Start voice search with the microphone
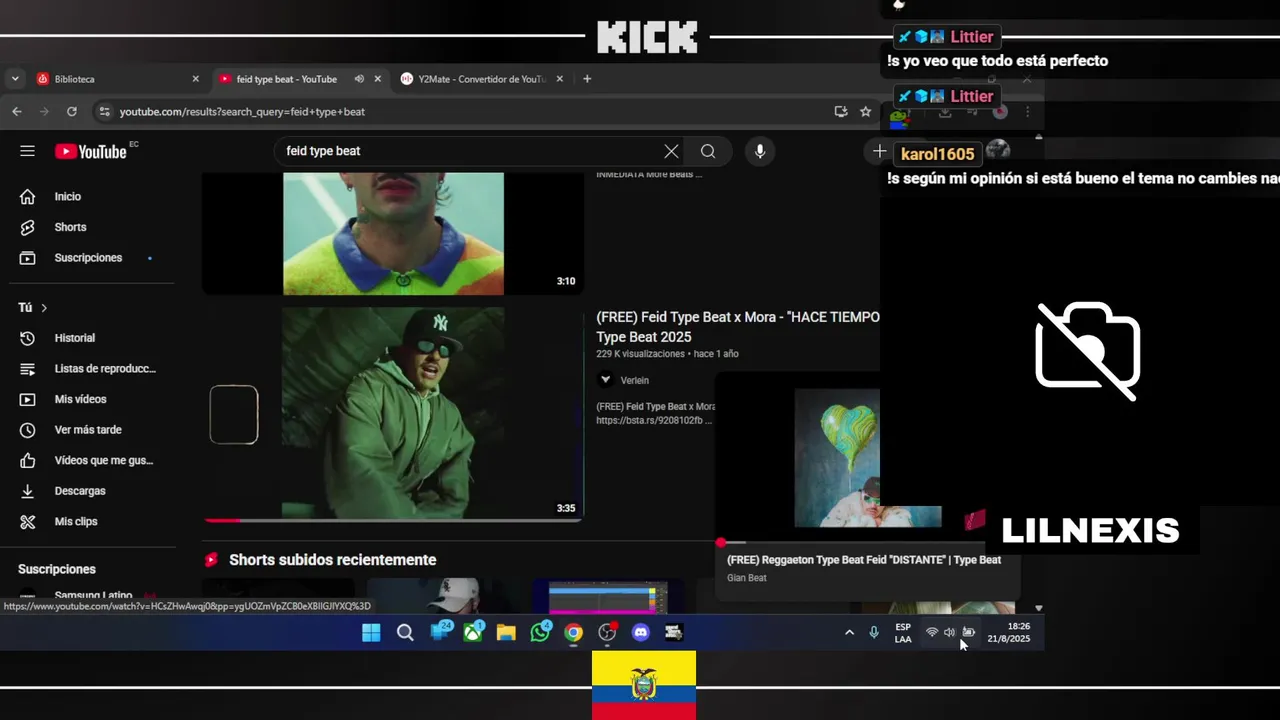Viewport: 1280px width, 720px height. pyautogui.click(x=760, y=151)
